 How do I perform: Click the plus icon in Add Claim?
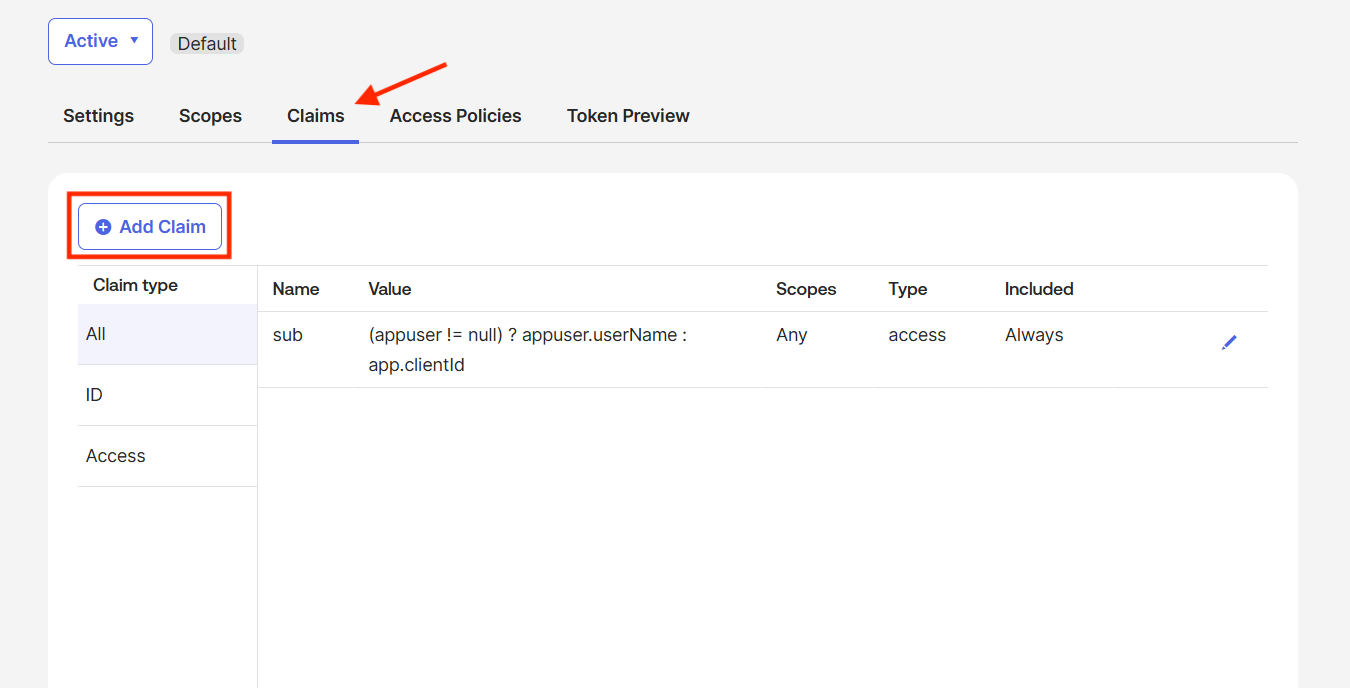(x=103, y=227)
